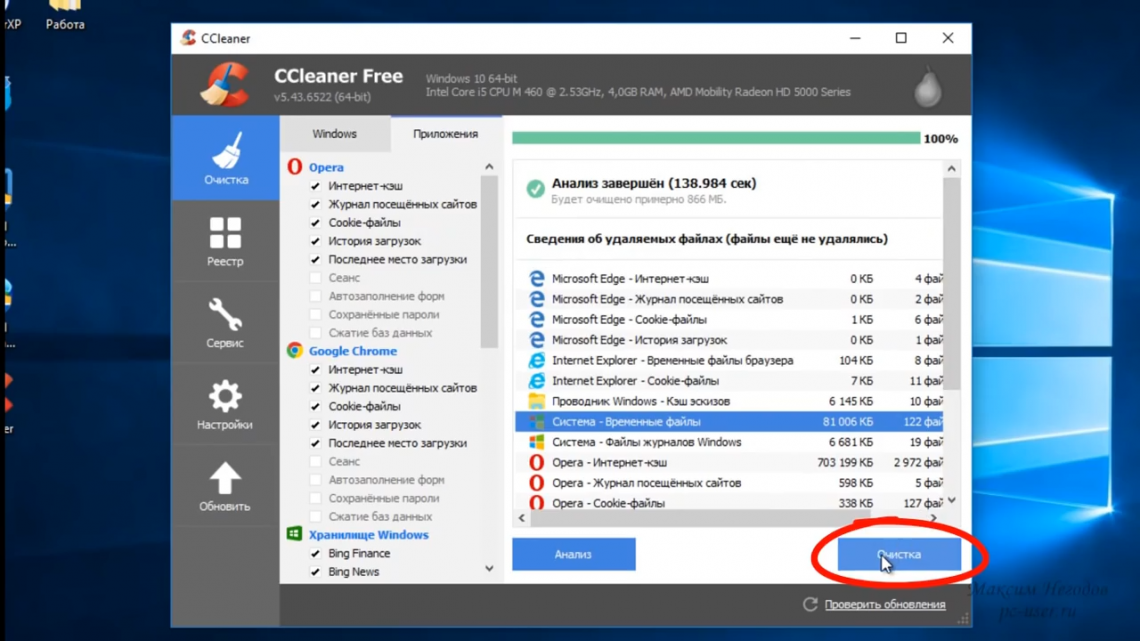
Task: Click the CCleaner logo in header
Action: (x=225, y=85)
